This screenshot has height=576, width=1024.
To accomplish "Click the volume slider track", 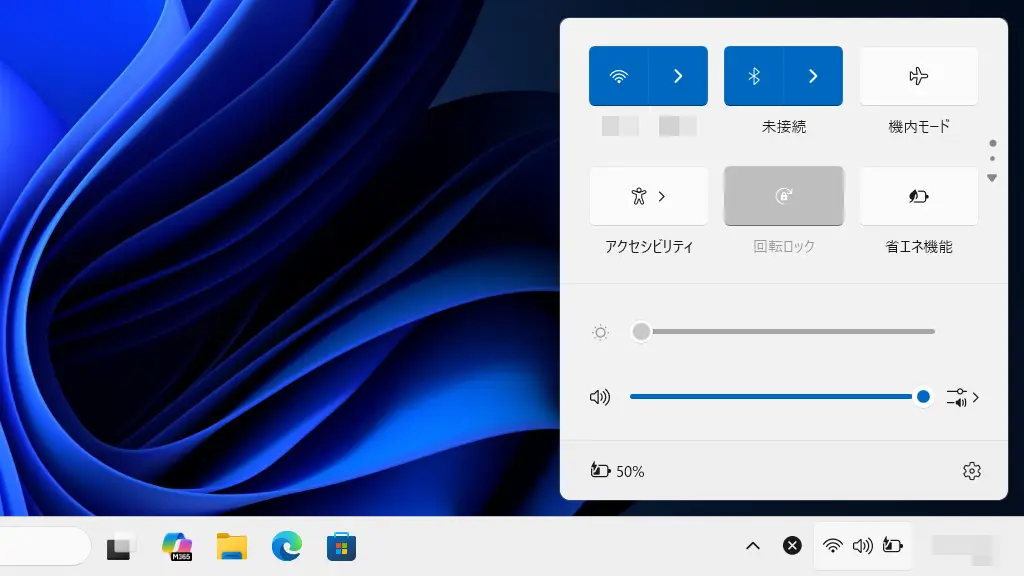I will pyautogui.click(x=770, y=397).
